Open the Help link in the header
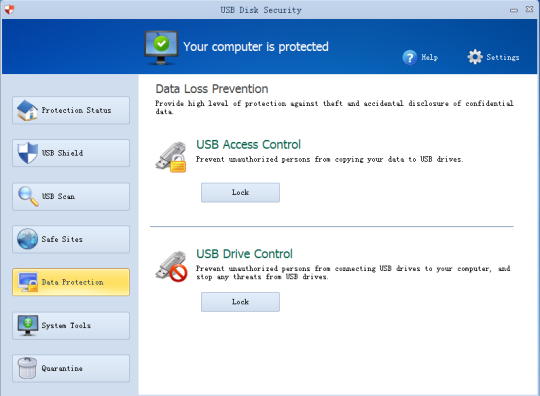 [429, 58]
